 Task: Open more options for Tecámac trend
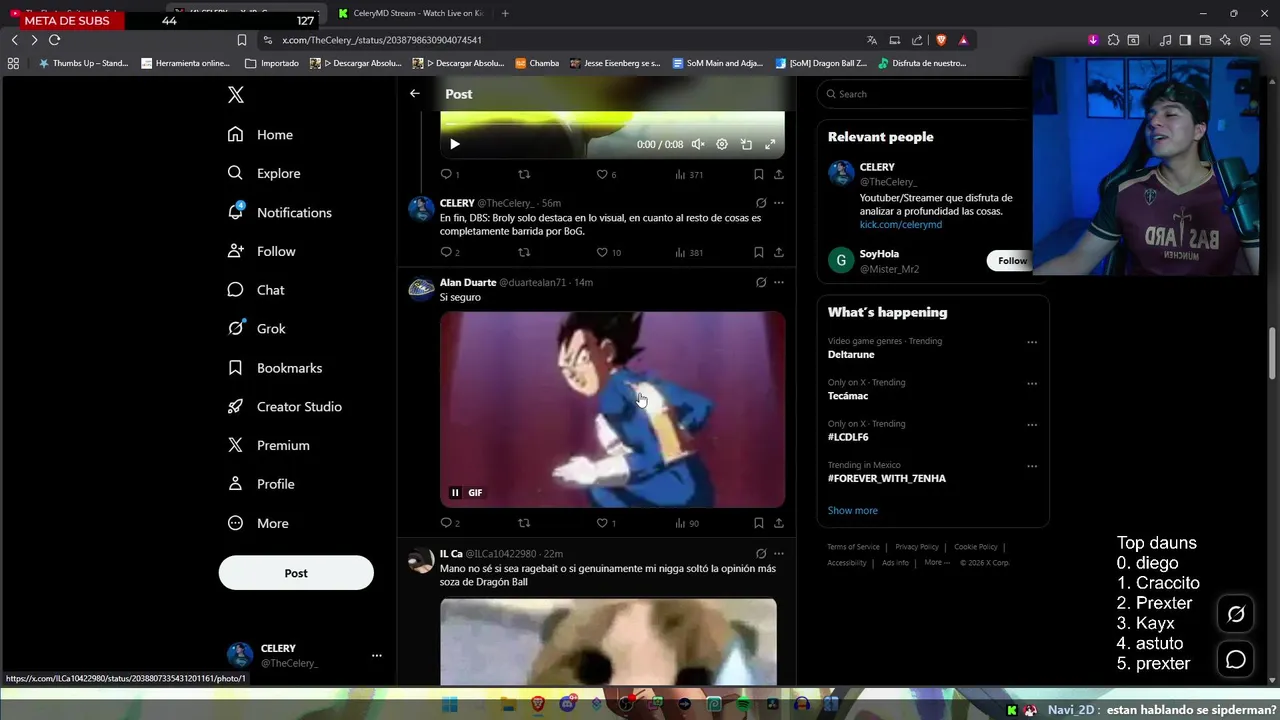tap(1032, 383)
